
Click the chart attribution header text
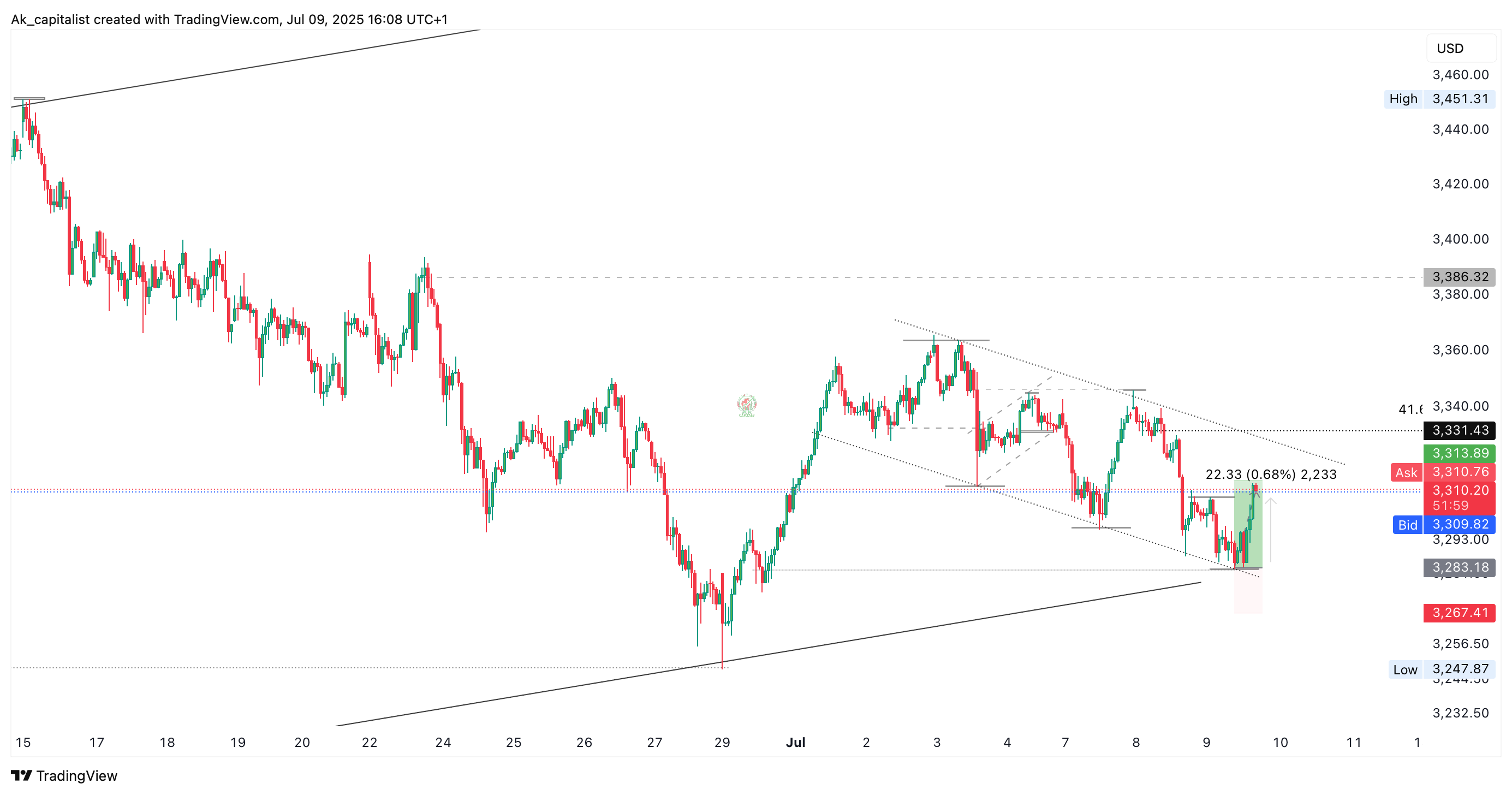point(229,19)
